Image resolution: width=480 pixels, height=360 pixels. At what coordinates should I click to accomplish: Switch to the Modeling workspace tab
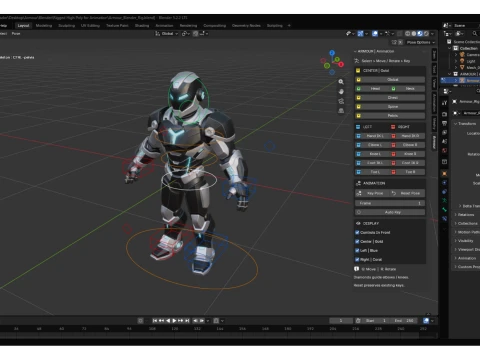pyautogui.click(x=44, y=26)
